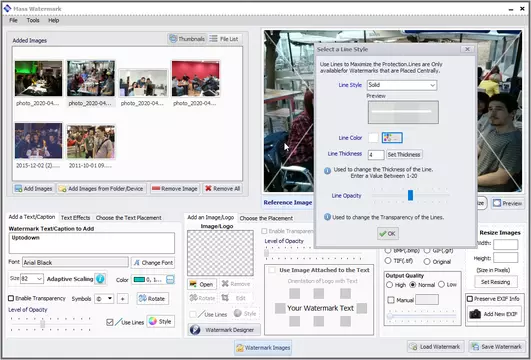Click the text color picker icon
This screenshot has height=360, width=531.
tap(170, 279)
